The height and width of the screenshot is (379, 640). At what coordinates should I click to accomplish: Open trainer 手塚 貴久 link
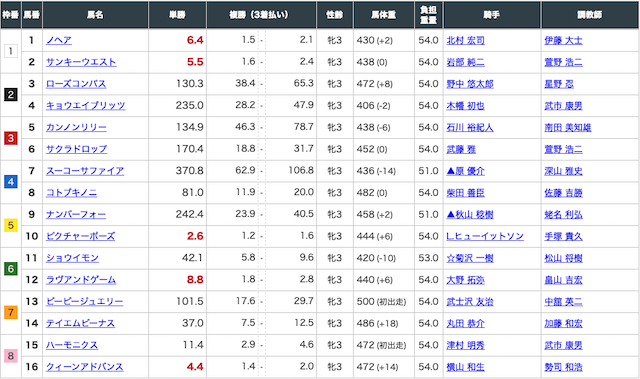point(563,236)
